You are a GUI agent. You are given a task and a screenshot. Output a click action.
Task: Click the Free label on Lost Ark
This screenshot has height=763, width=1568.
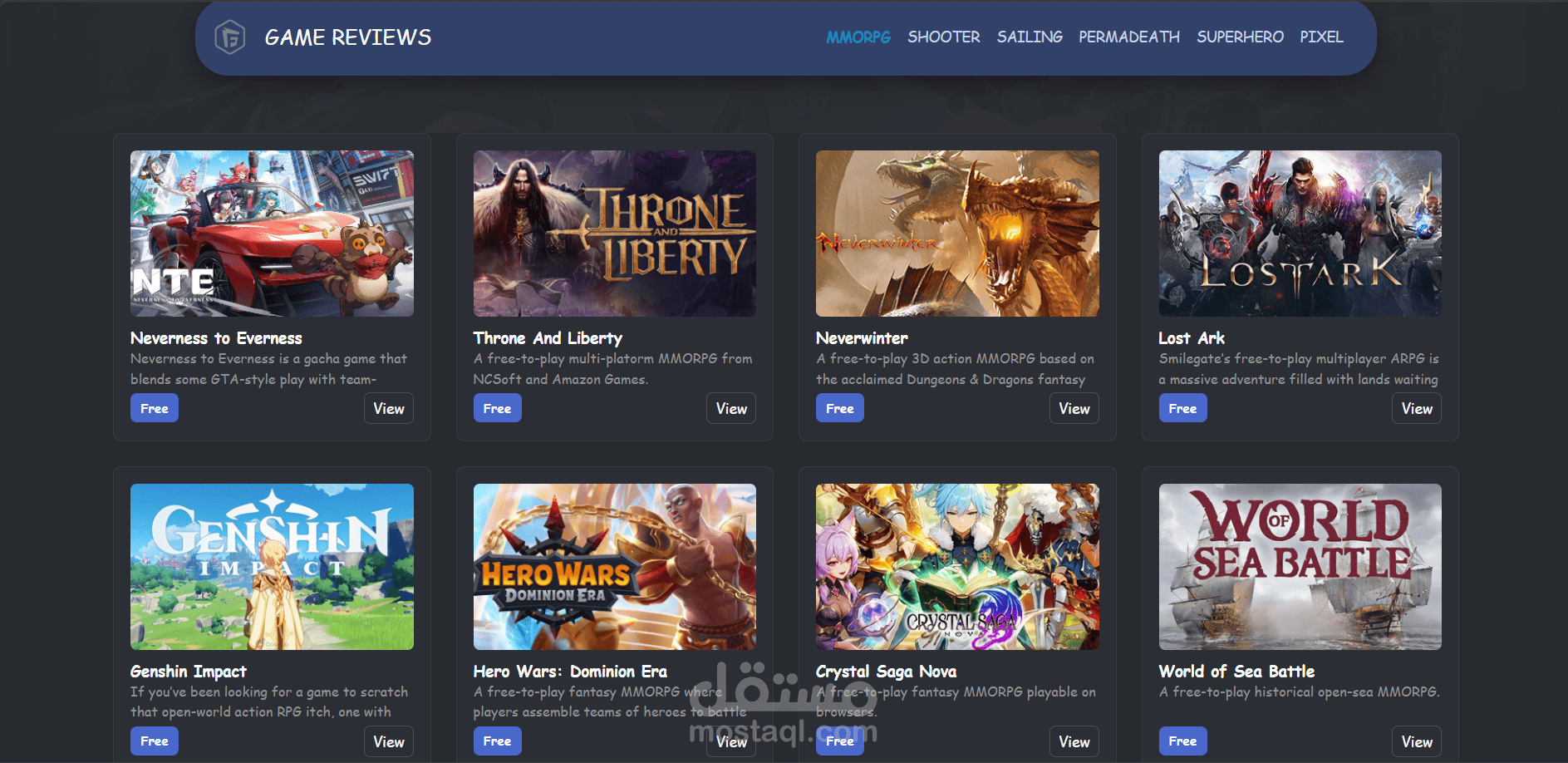1183,408
